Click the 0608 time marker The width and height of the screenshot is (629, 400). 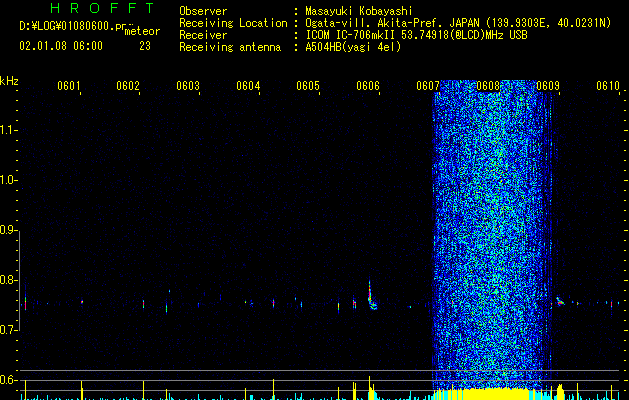point(488,86)
